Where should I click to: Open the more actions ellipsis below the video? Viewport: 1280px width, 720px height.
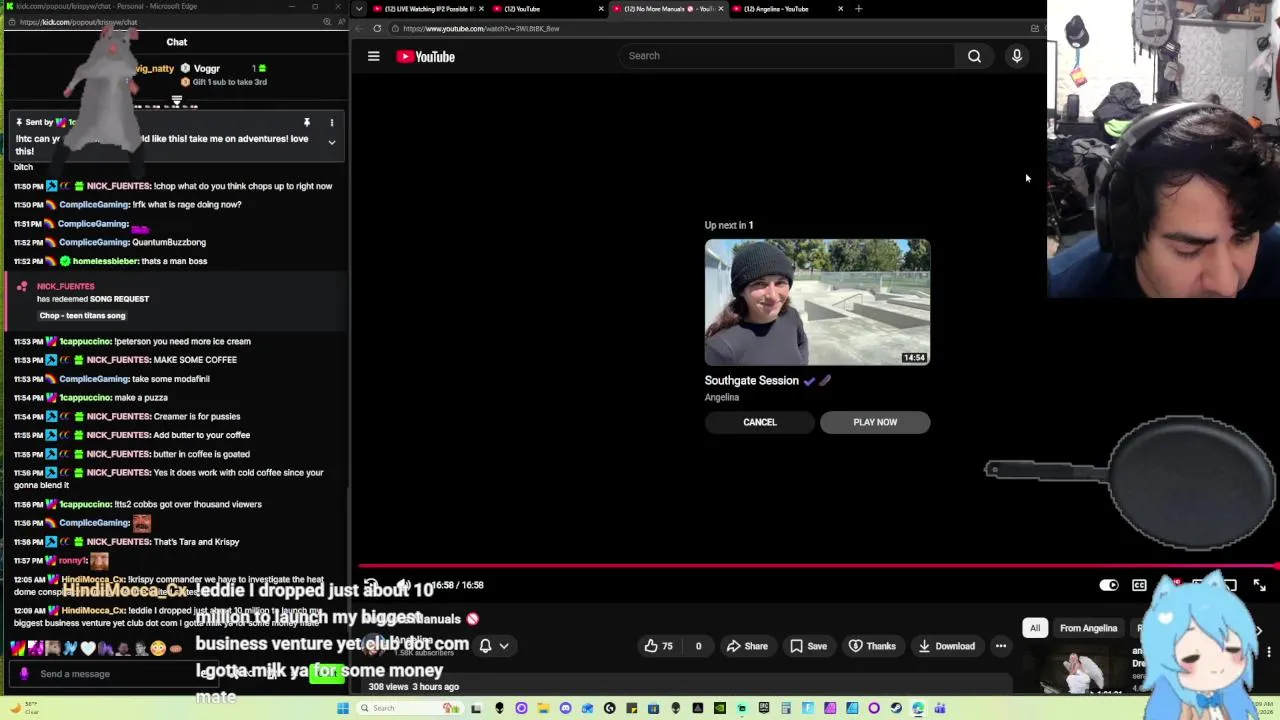coord(1000,646)
